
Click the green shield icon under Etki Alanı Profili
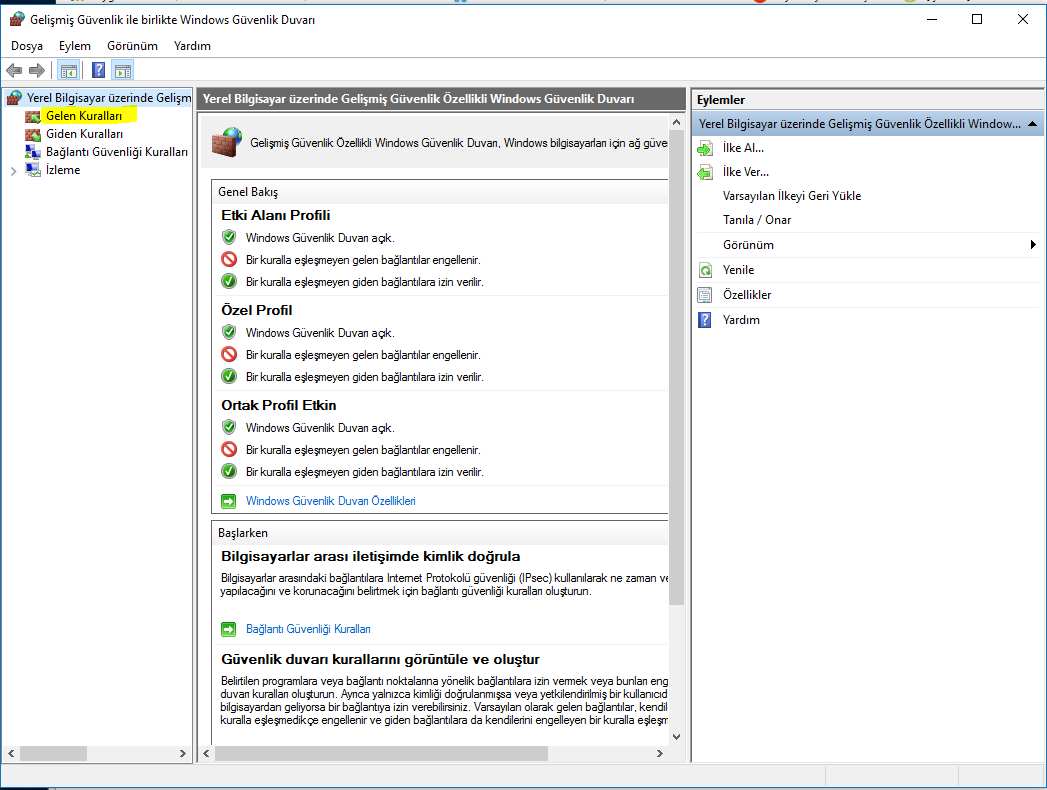point(229,237)
